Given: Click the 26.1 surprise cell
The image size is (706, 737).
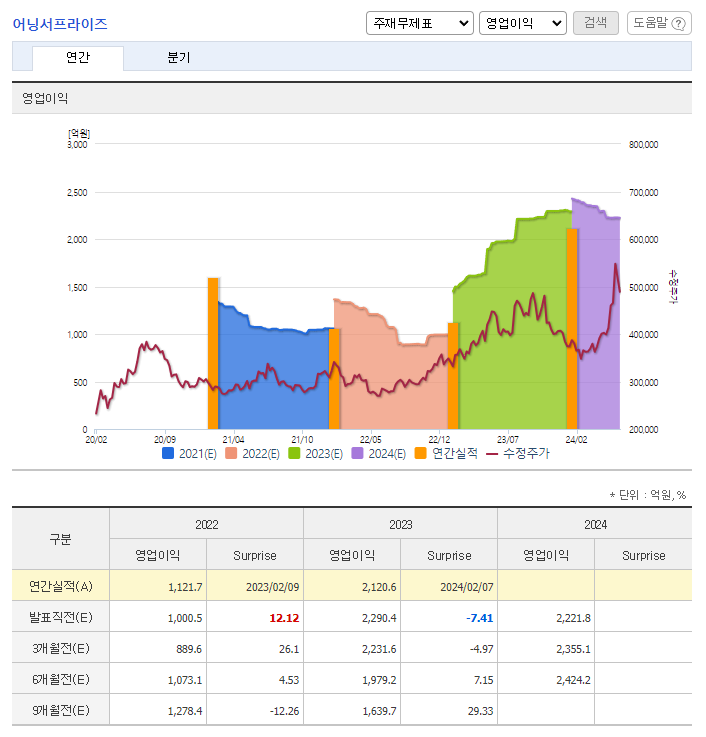Looking at the screenshot, I should (255, 648).
